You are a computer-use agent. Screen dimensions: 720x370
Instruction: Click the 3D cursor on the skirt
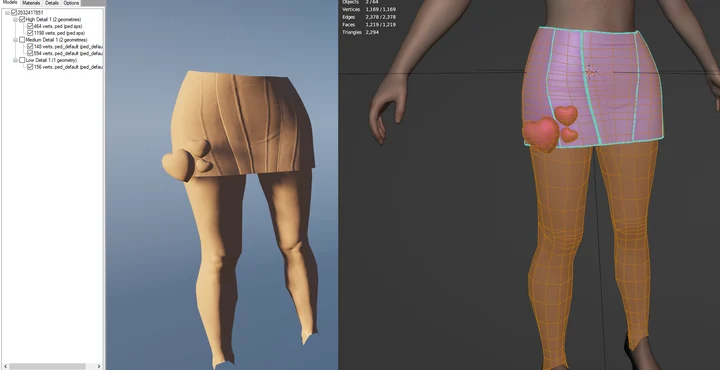pyautogui.click(x=590, y=71)
